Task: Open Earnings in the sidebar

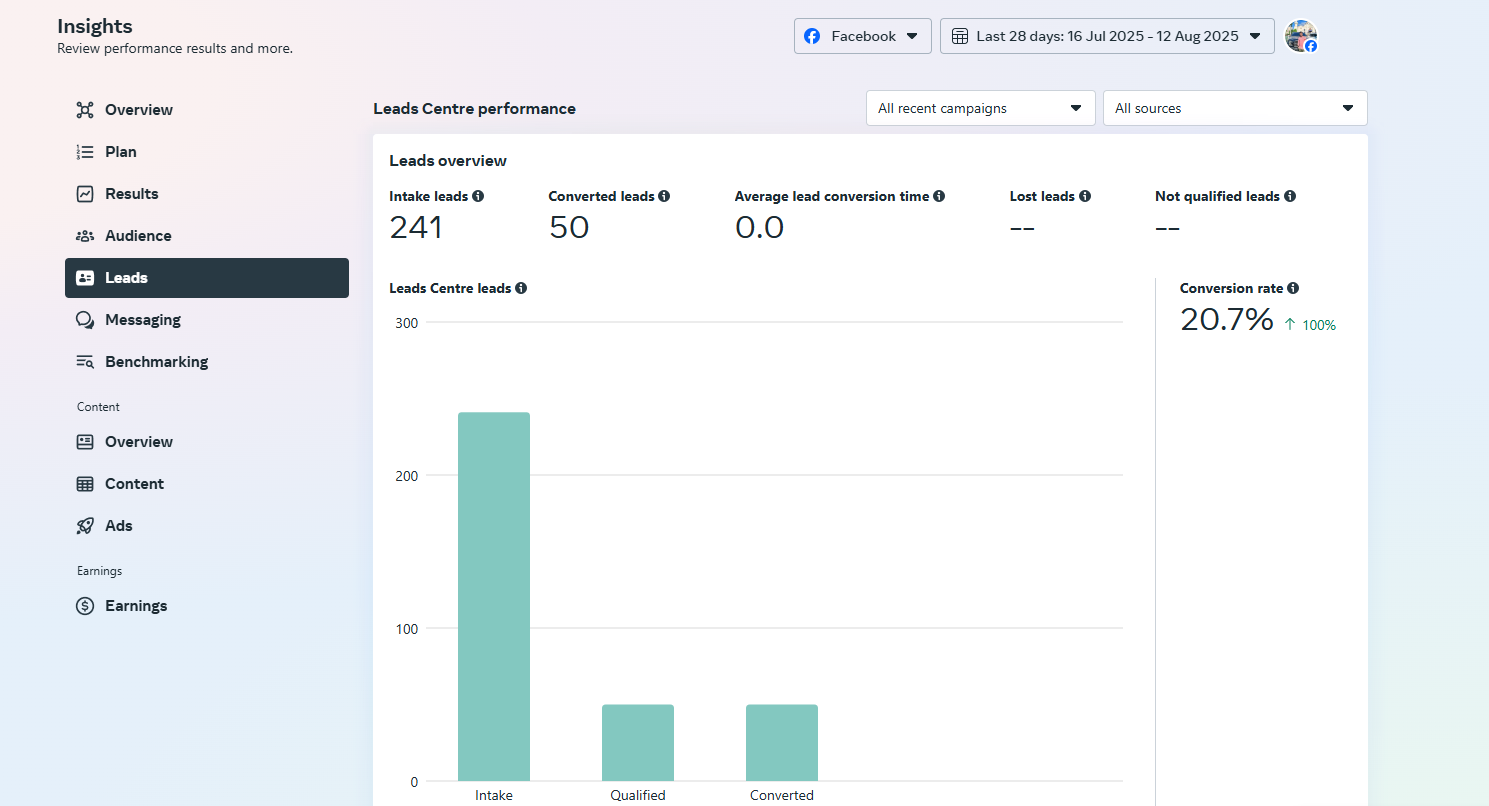Action: [136, 606]
